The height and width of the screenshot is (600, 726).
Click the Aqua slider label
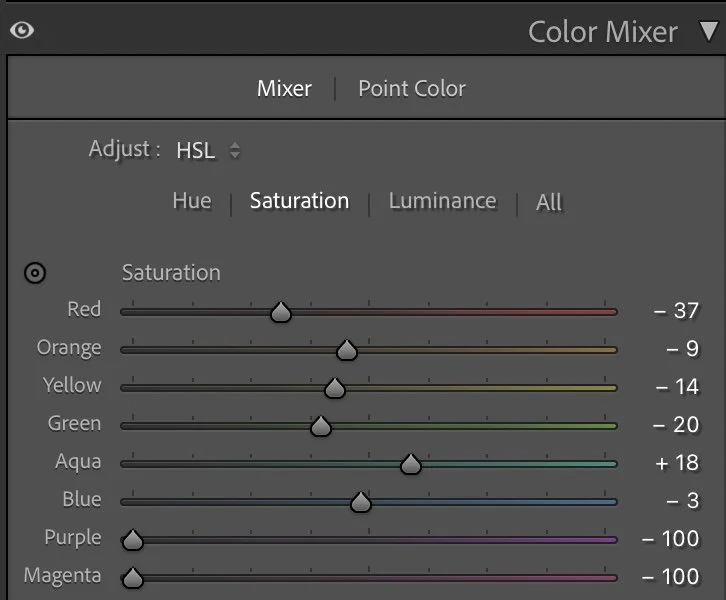click(78, 462)
